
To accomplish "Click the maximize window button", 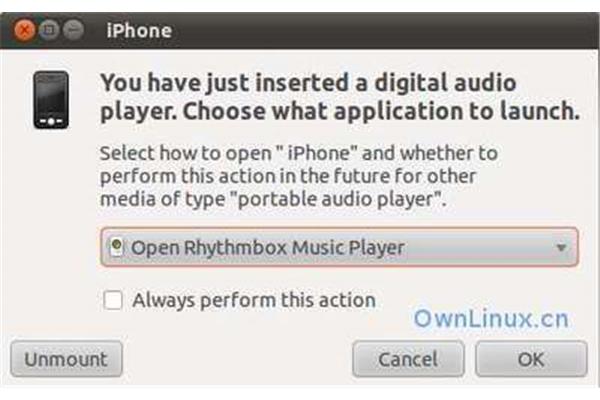I will click(49, 30).
